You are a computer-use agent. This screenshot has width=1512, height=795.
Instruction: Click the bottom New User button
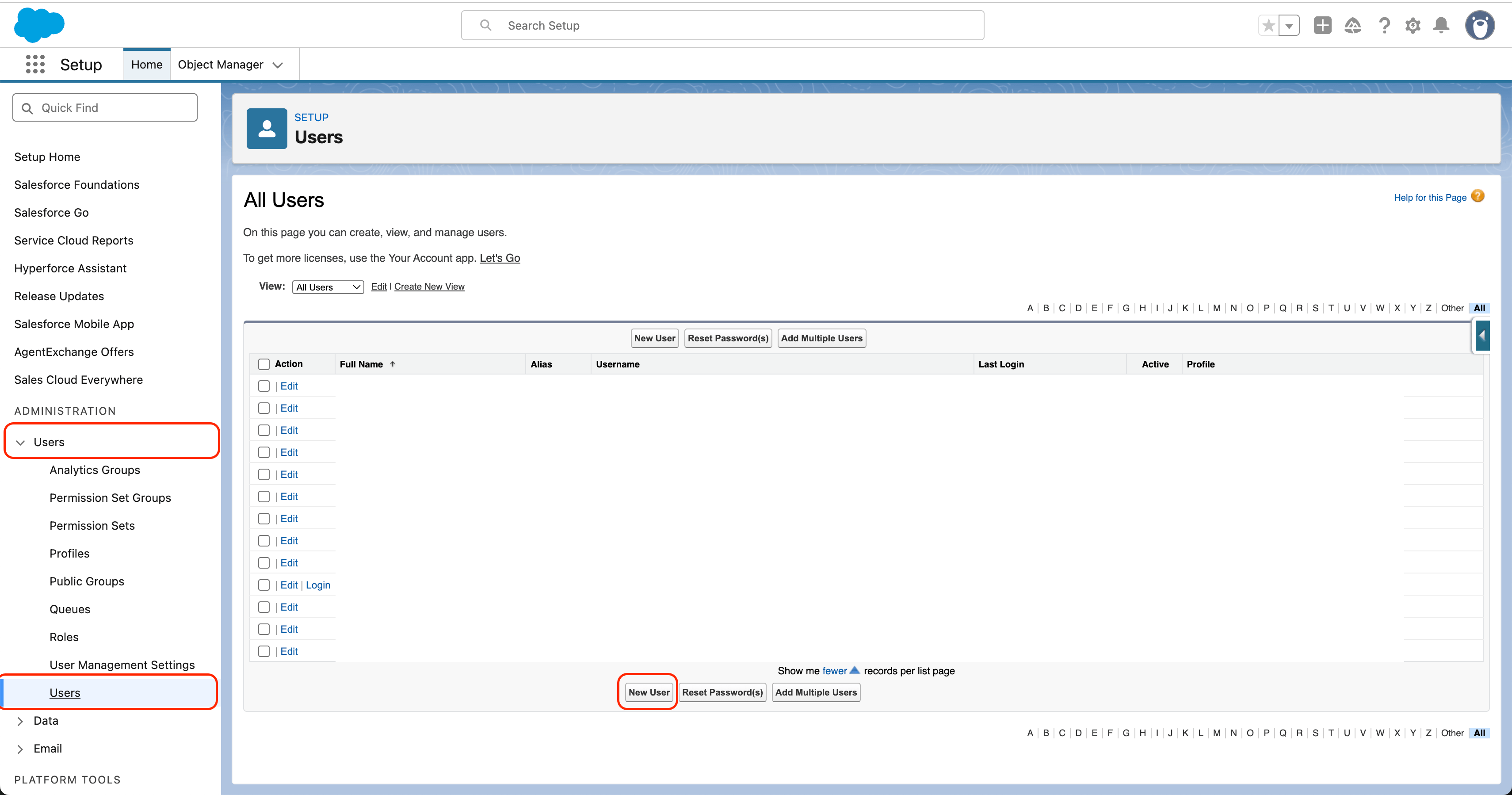(x=649, y=692)
